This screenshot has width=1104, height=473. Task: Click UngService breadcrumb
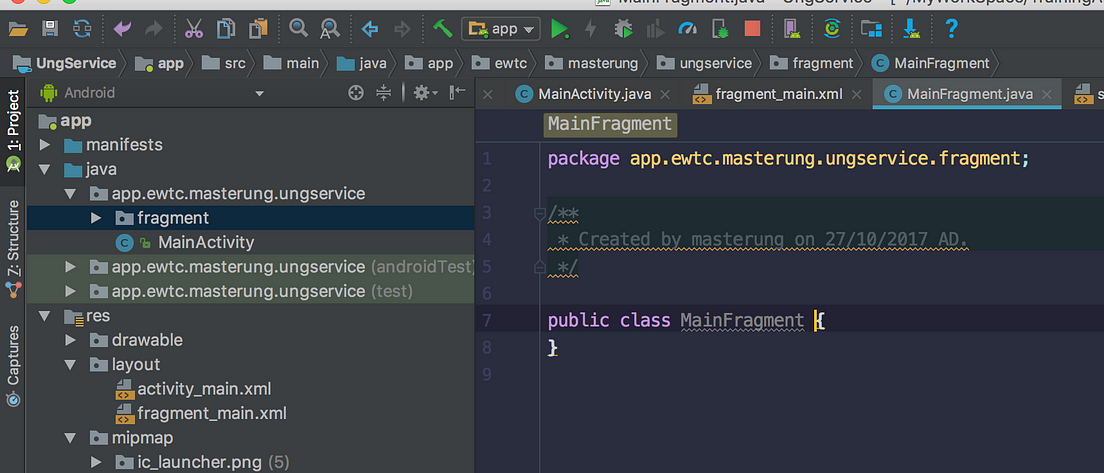[x=65, y=63]
